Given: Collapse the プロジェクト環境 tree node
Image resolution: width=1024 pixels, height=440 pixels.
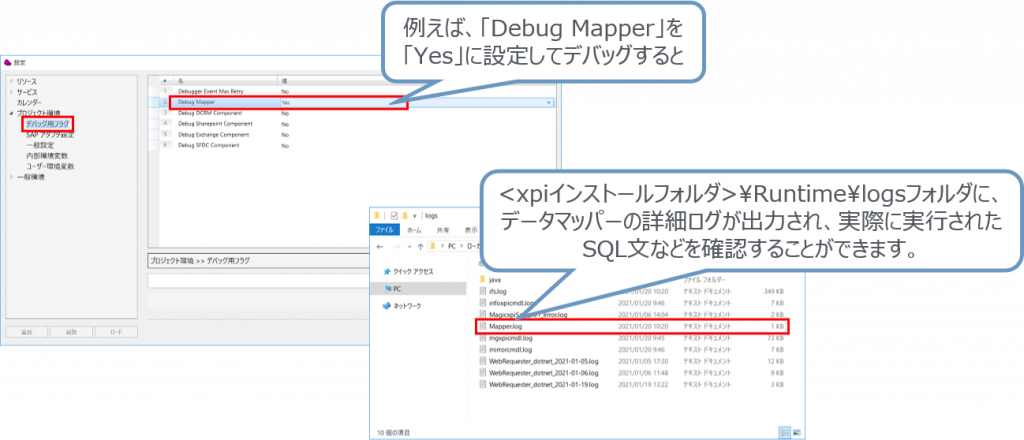Looking at the screenshot, I should click(11, 113).
